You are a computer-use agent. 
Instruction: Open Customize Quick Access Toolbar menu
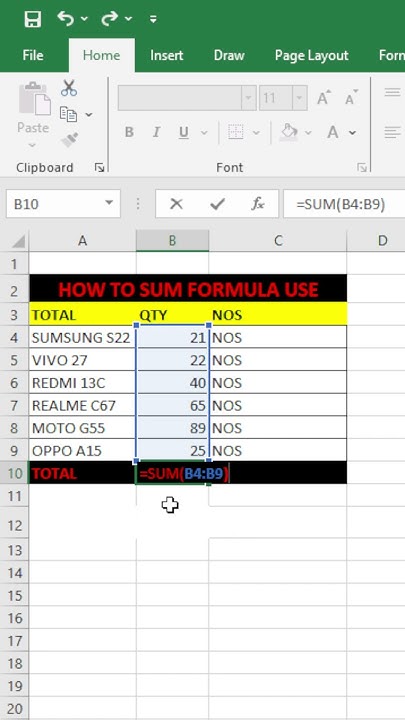point(153,19)
